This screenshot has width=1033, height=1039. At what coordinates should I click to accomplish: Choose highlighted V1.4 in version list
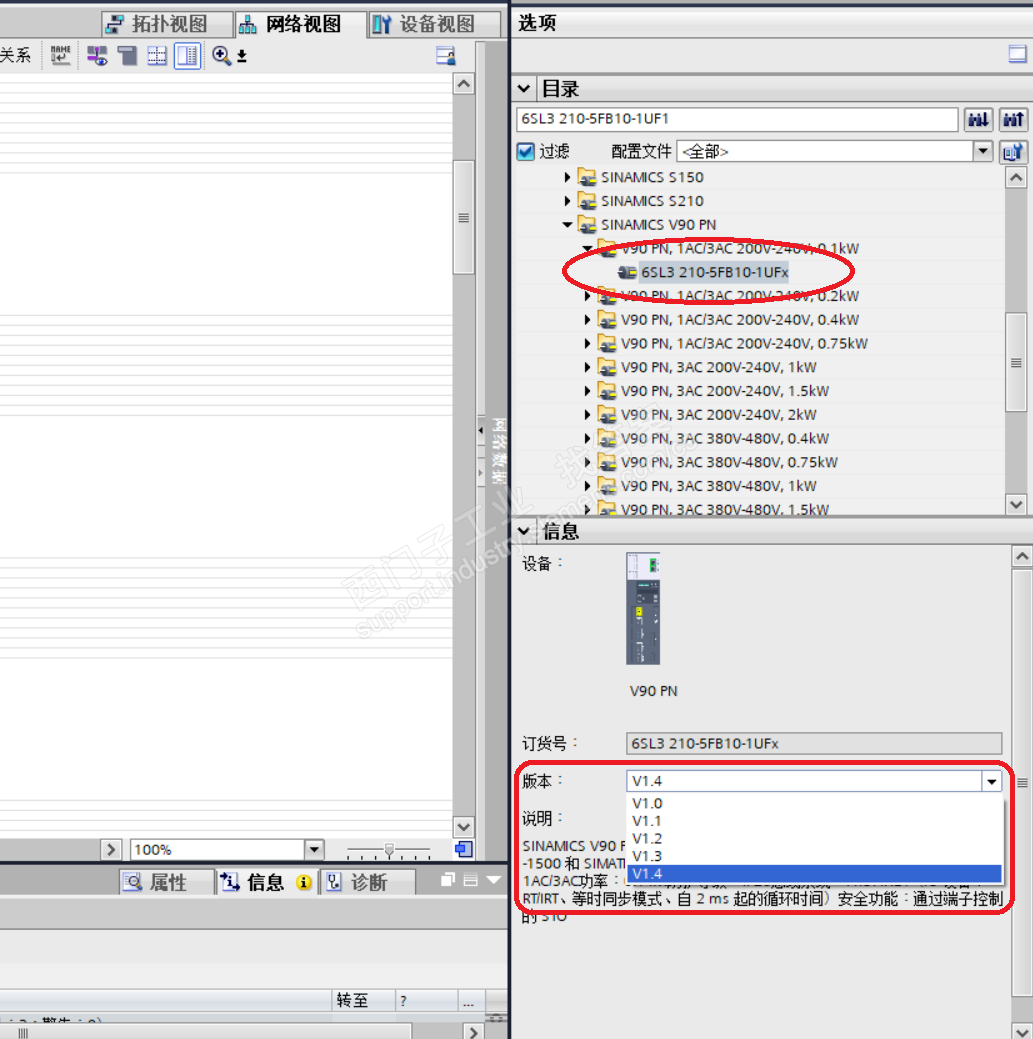(814, 874)
